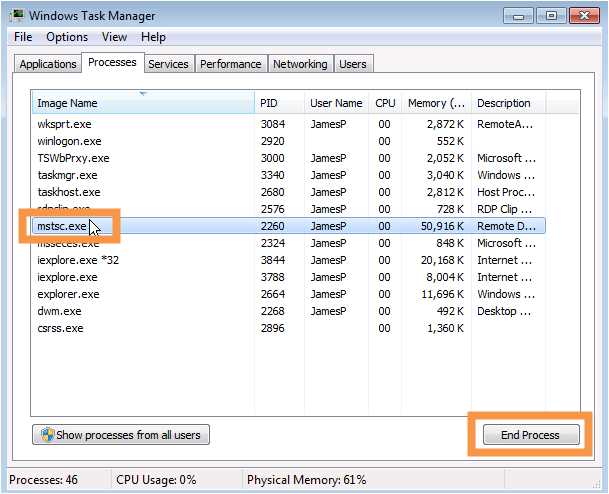609x494 pixels.
Task: Open the Options menu
Action: [67, 37]
